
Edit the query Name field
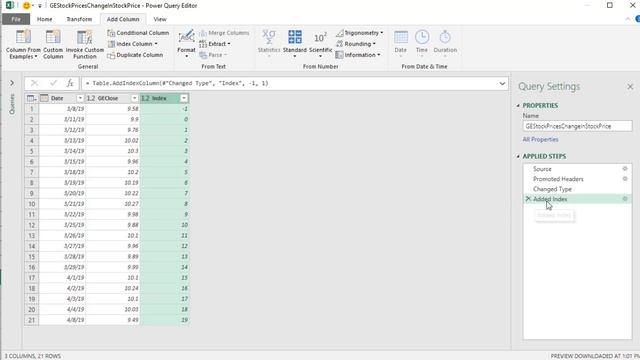577,126
